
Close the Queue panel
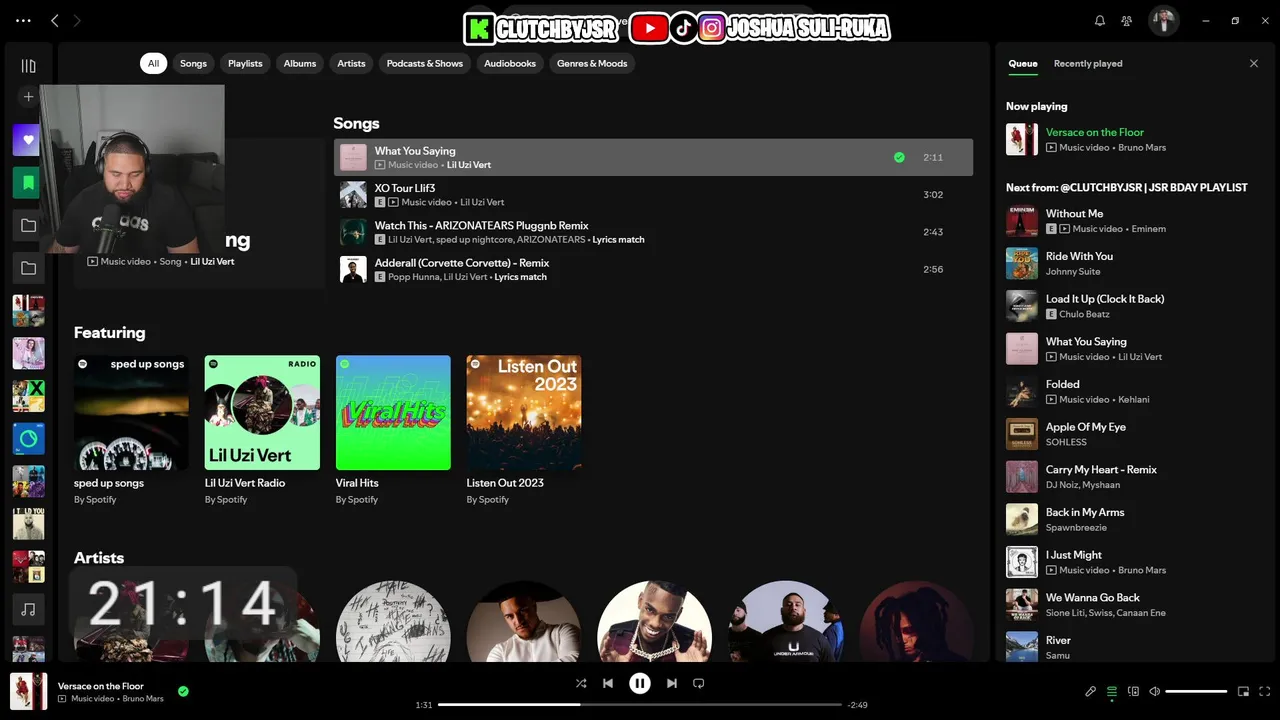[1254, 63]
